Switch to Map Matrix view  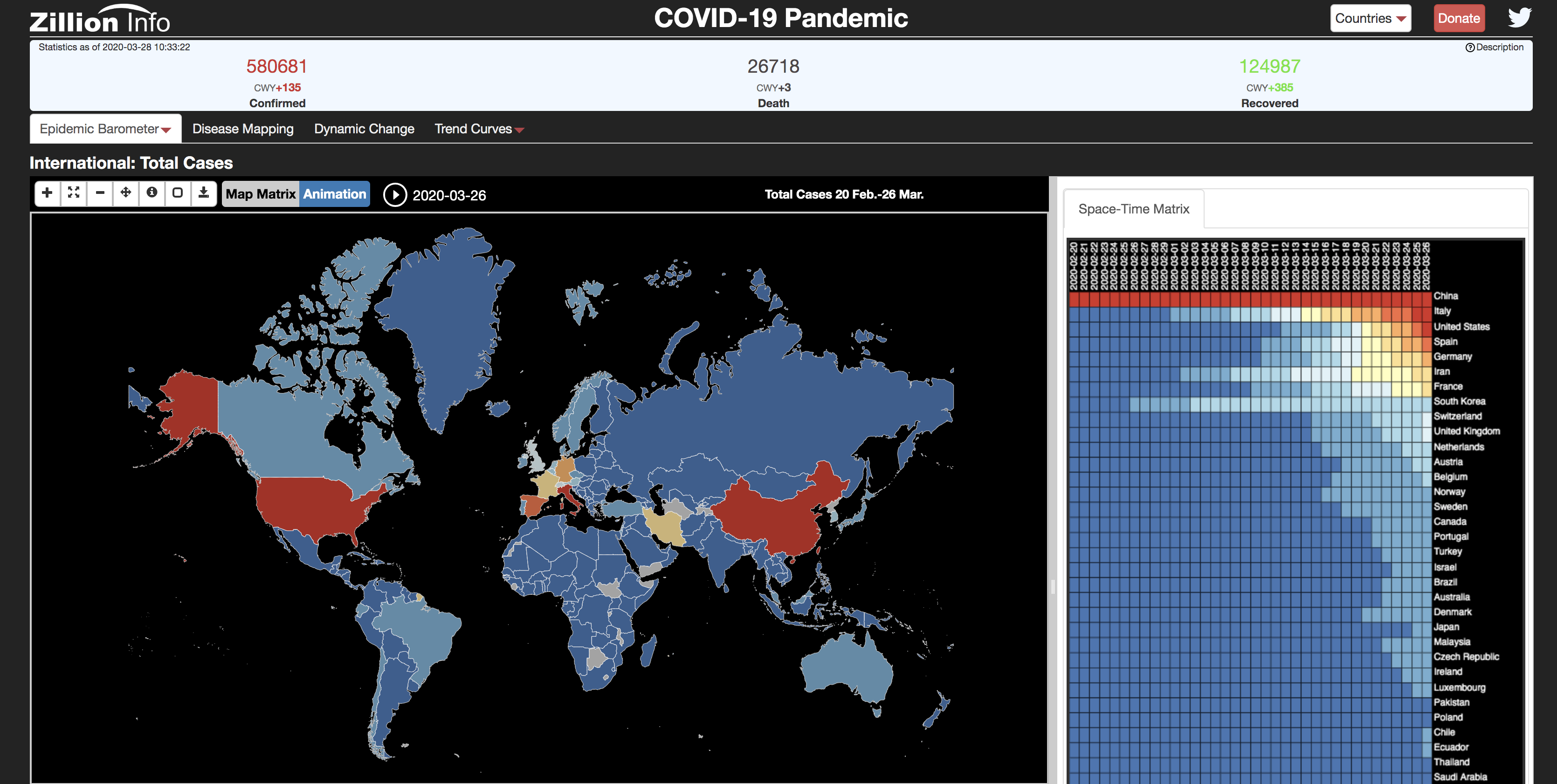tap(261, 194)
